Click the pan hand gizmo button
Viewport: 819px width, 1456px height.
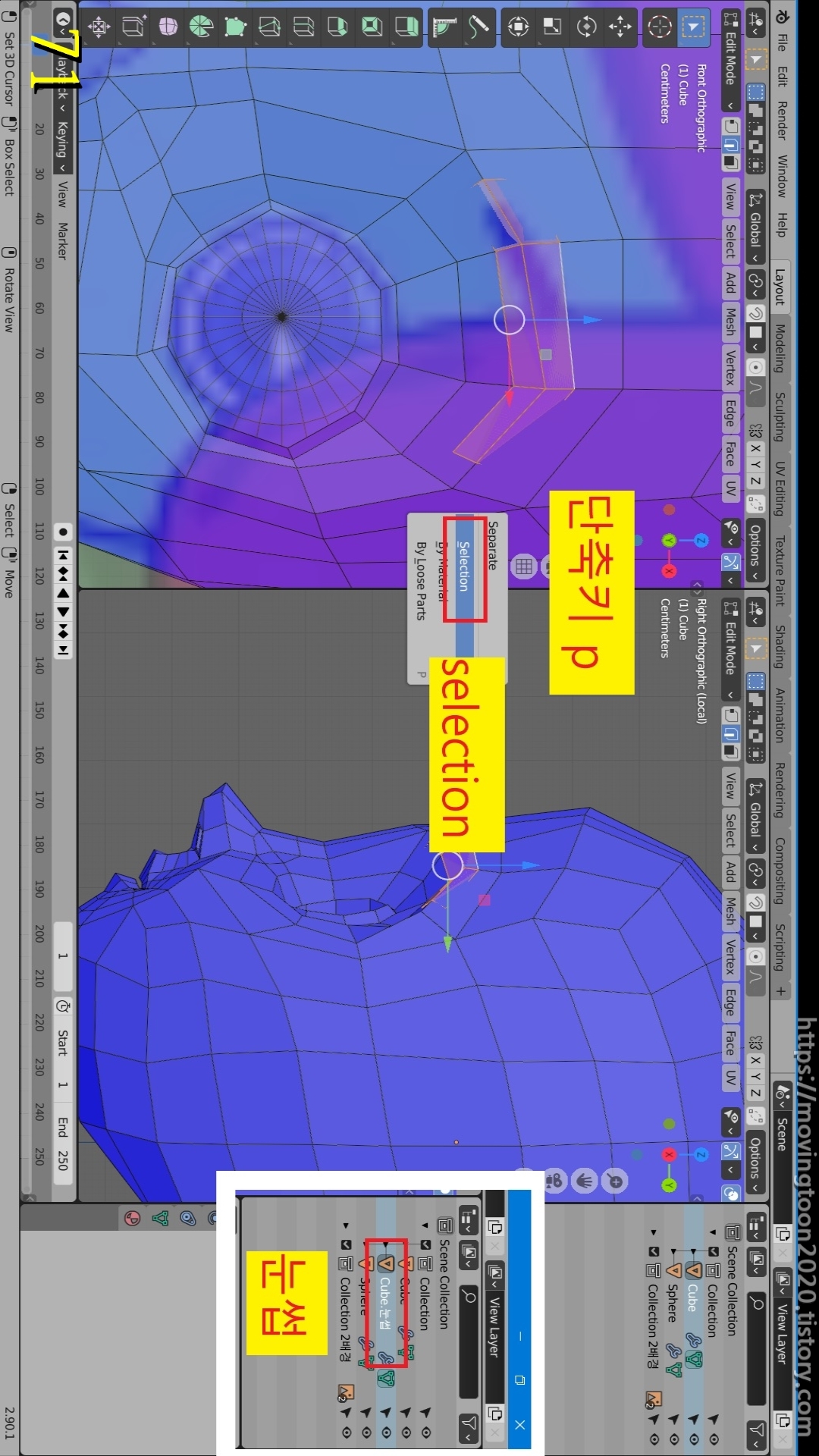point(585,1181)
